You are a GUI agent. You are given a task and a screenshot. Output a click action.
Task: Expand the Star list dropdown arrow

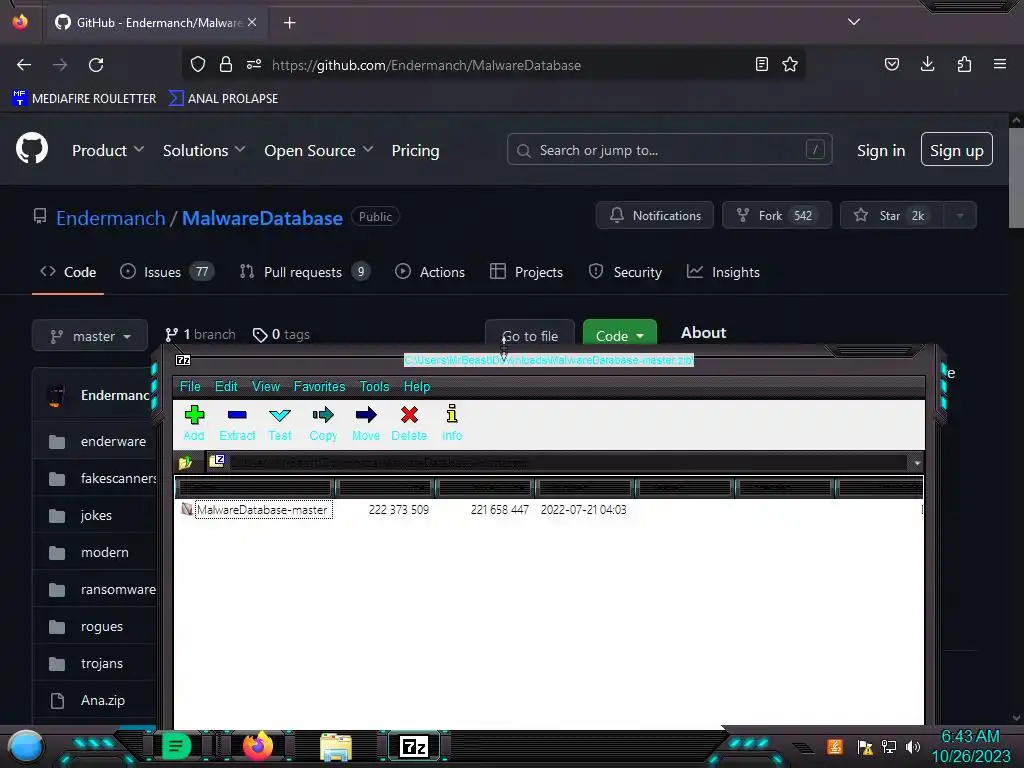point(959,216)
